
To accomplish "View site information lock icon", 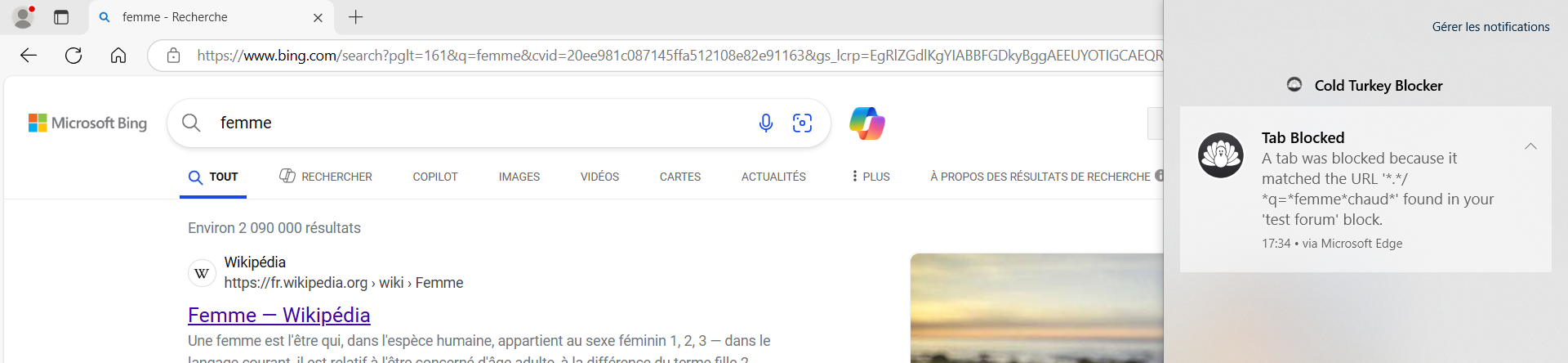I will click(x=173, y=56).
